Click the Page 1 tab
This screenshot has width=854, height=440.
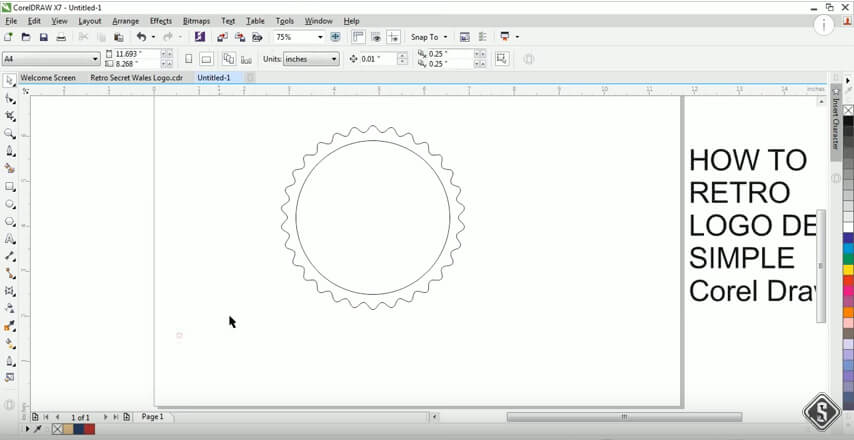point(152,416)
